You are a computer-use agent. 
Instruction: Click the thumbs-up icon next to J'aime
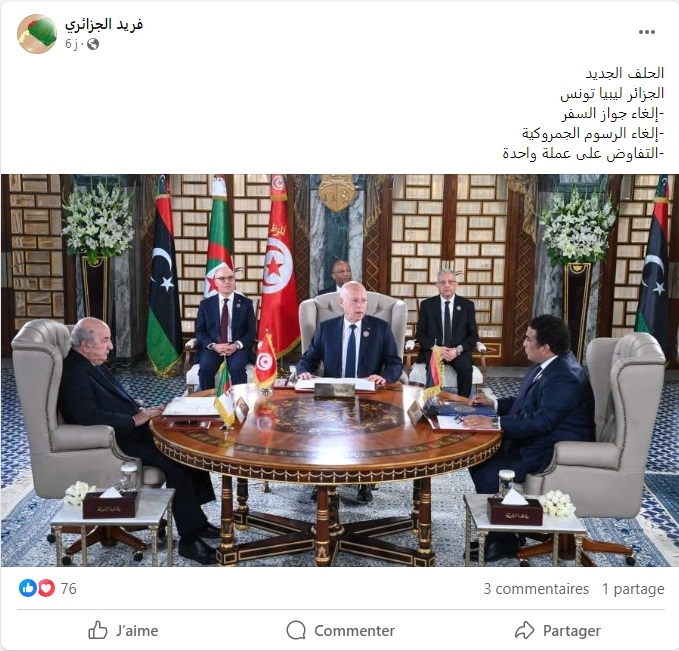pos(98,630)
